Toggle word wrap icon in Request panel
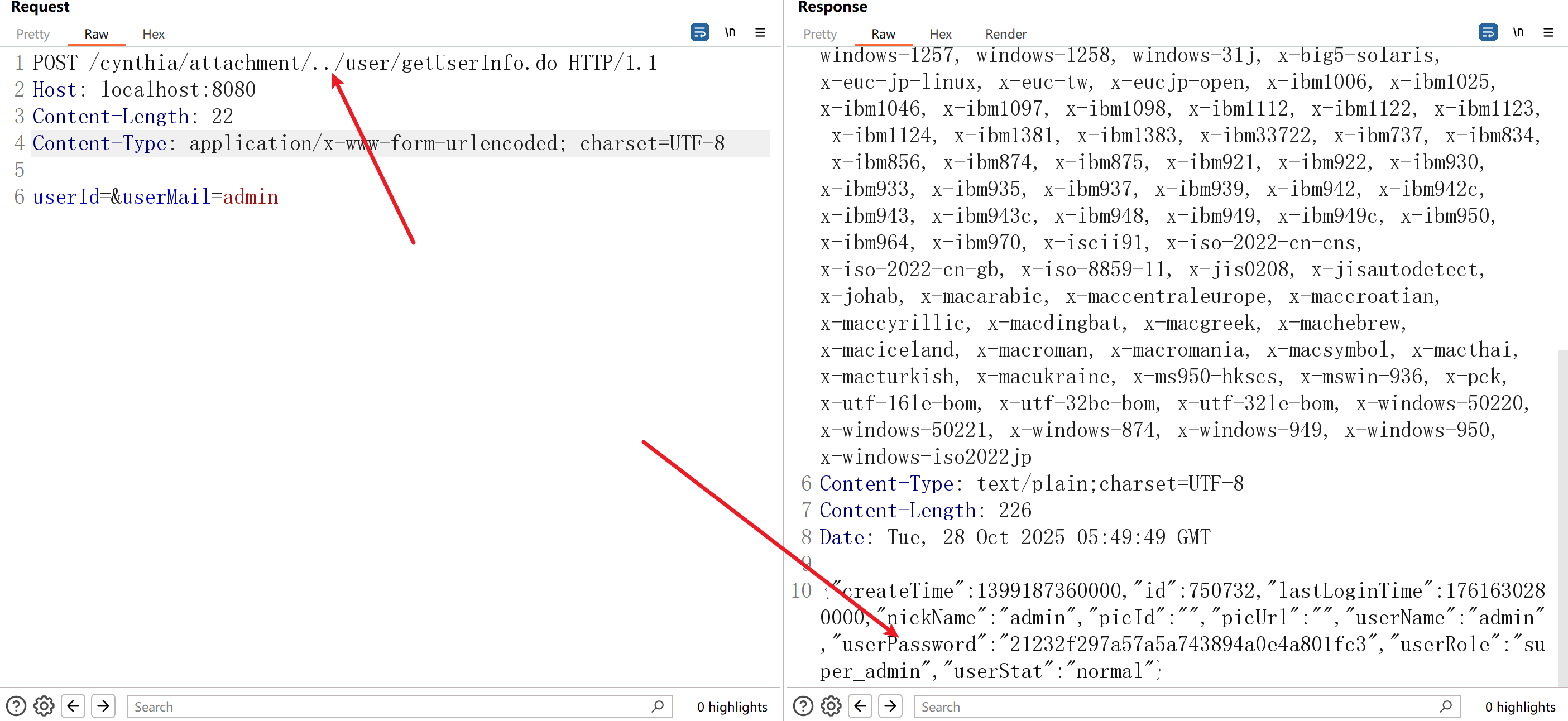 [699, 32]
